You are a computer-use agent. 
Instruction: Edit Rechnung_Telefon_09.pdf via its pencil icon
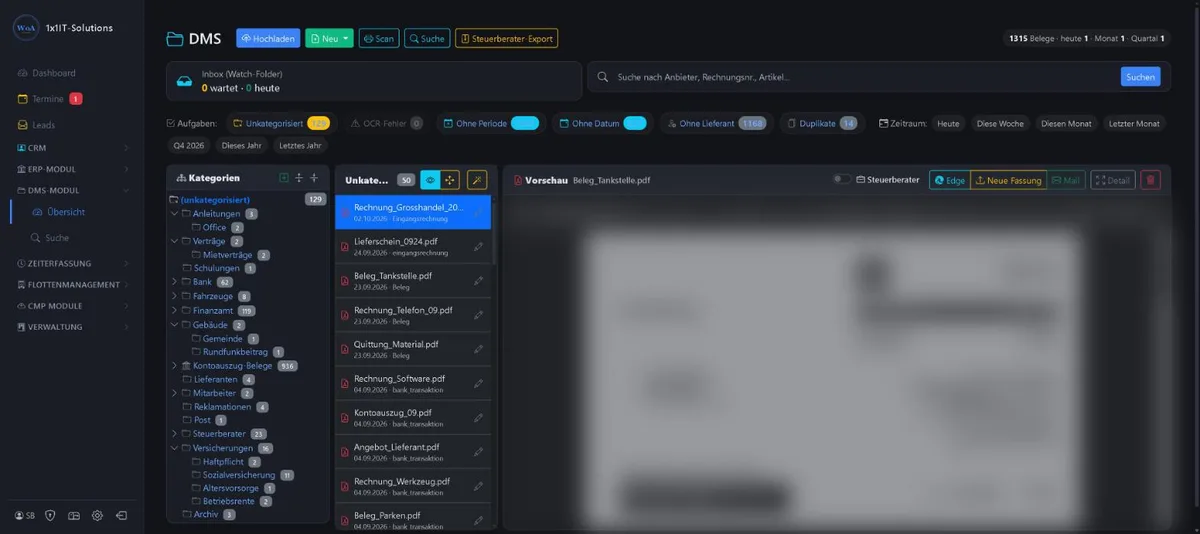tap(478, 315)
